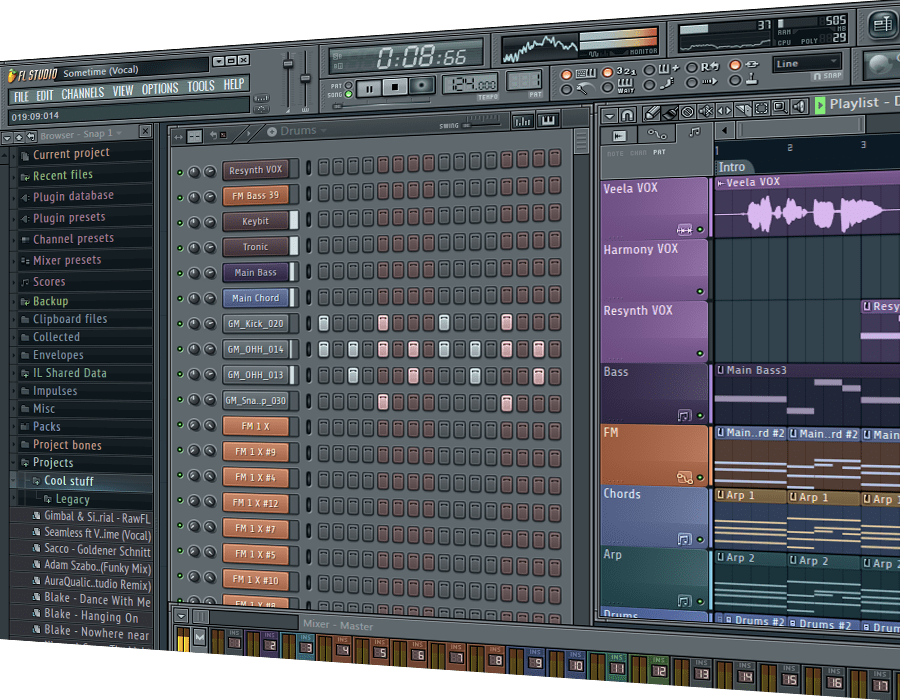Open the Browser options menu arrow

pyautogui.click(x=7, y=138)
